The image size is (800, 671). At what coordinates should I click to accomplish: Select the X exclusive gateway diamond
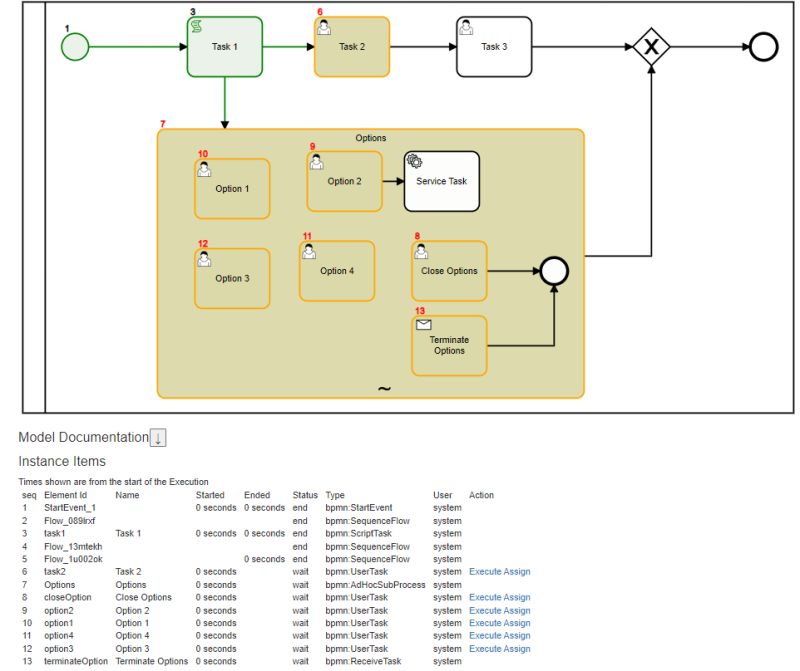(x=650, y=46)
